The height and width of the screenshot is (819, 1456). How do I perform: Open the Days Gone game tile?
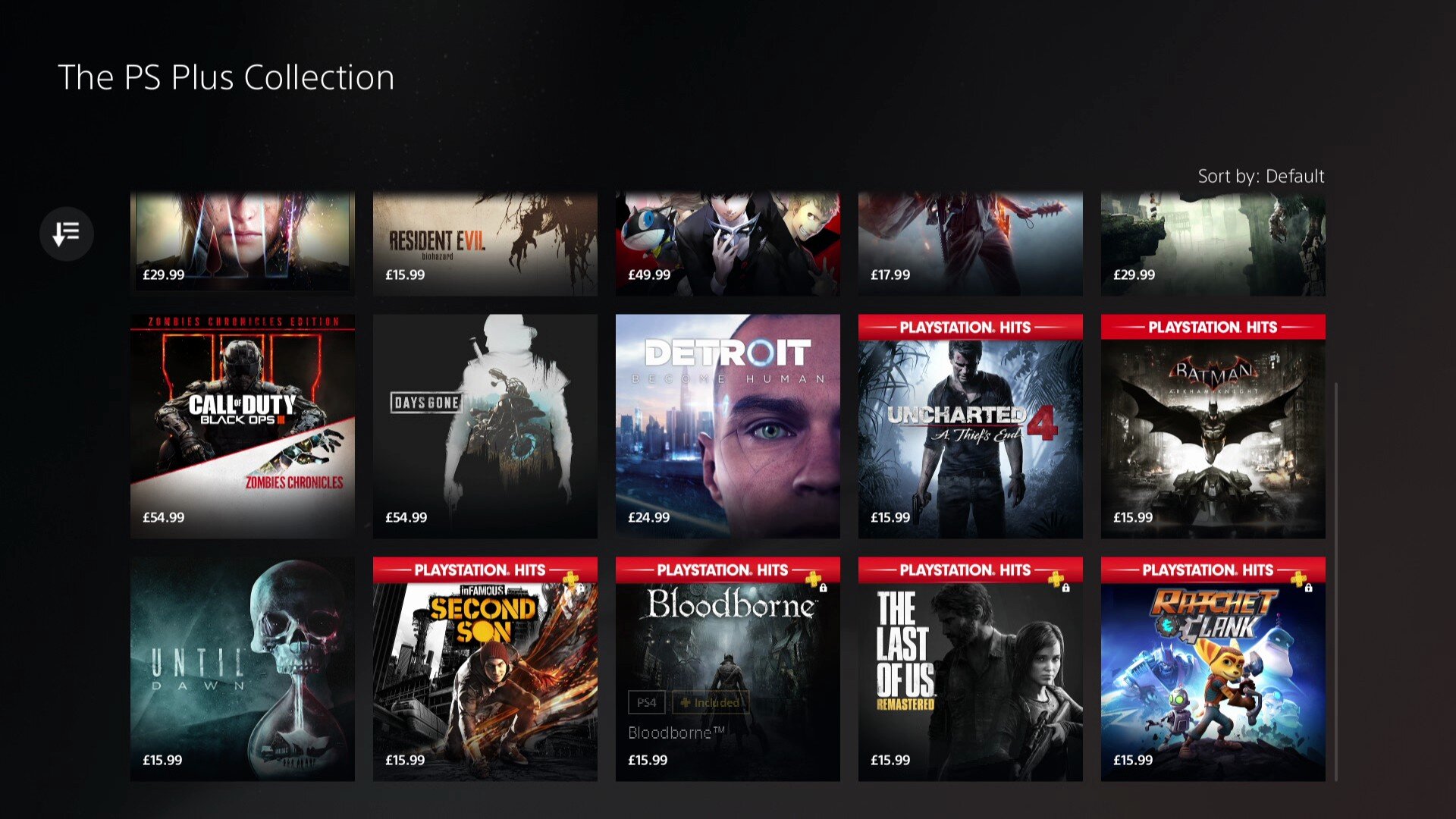tap(485, 426)
